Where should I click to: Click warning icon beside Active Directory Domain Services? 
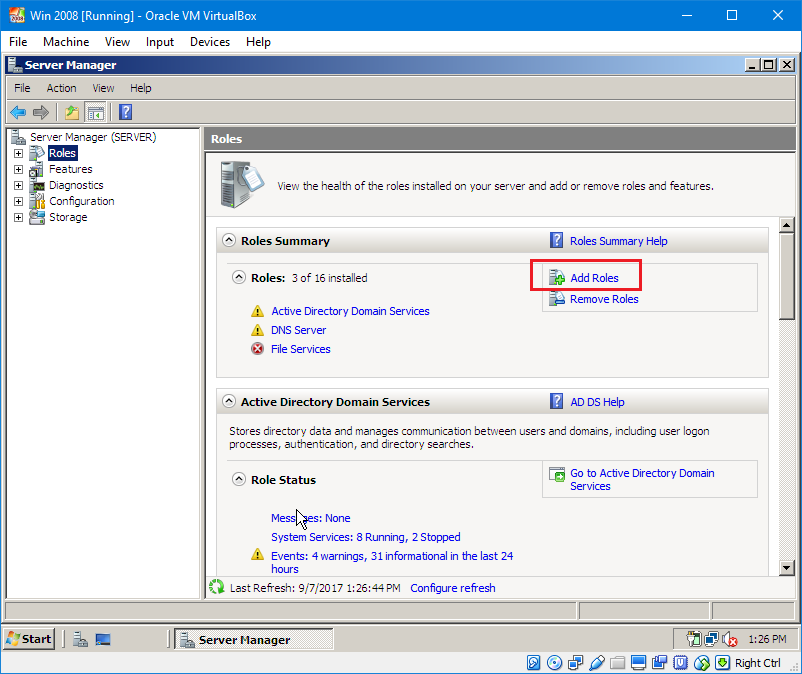[257, 311]
